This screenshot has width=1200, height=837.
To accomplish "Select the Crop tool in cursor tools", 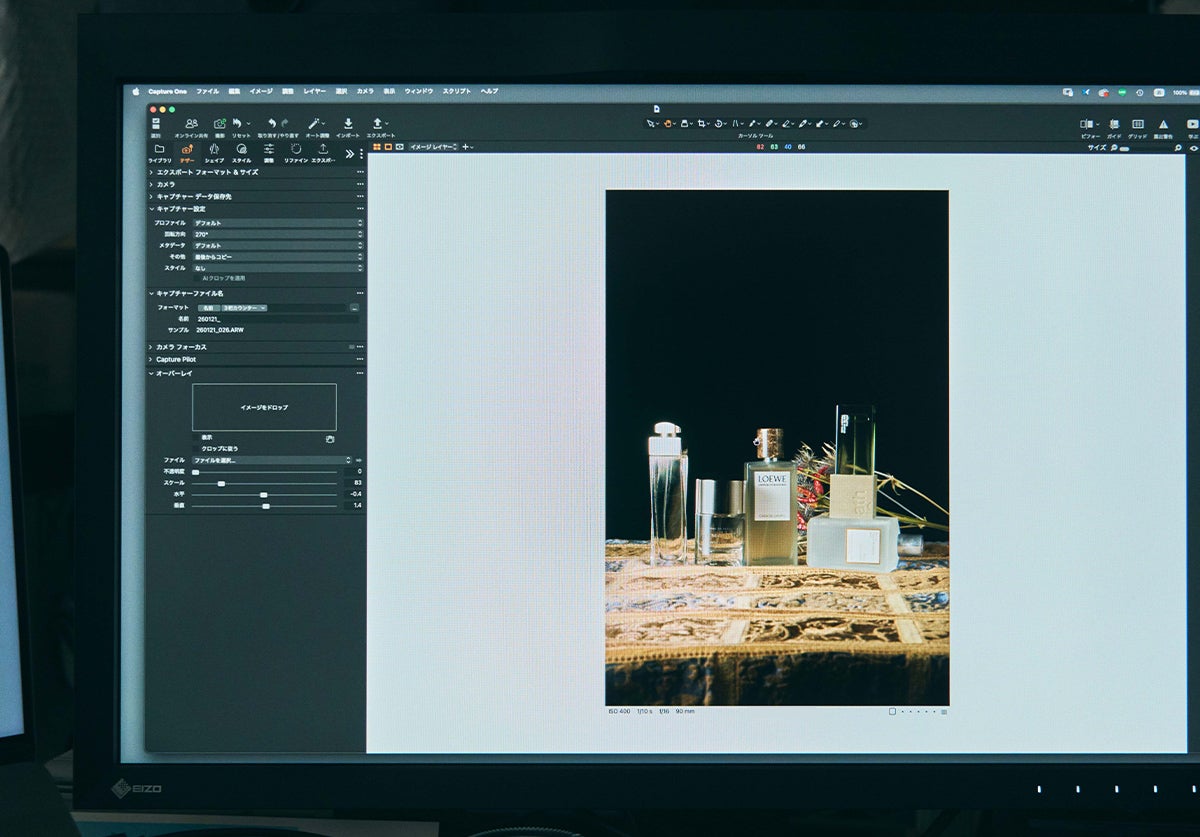I will 702,124.
